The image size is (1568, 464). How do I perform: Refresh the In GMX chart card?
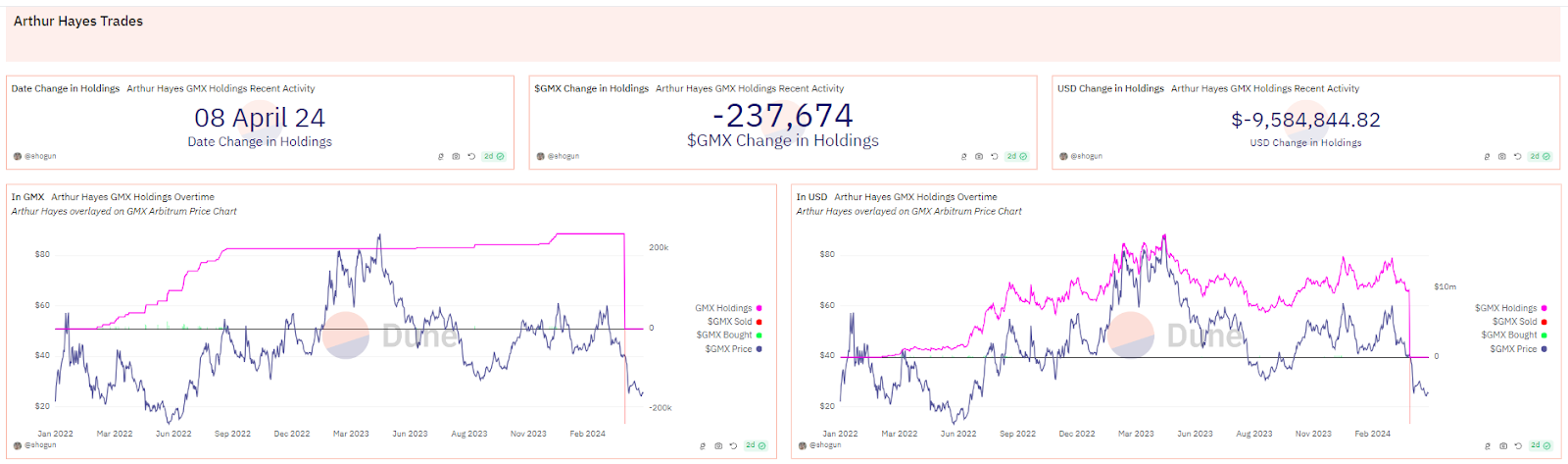point(734,445)
